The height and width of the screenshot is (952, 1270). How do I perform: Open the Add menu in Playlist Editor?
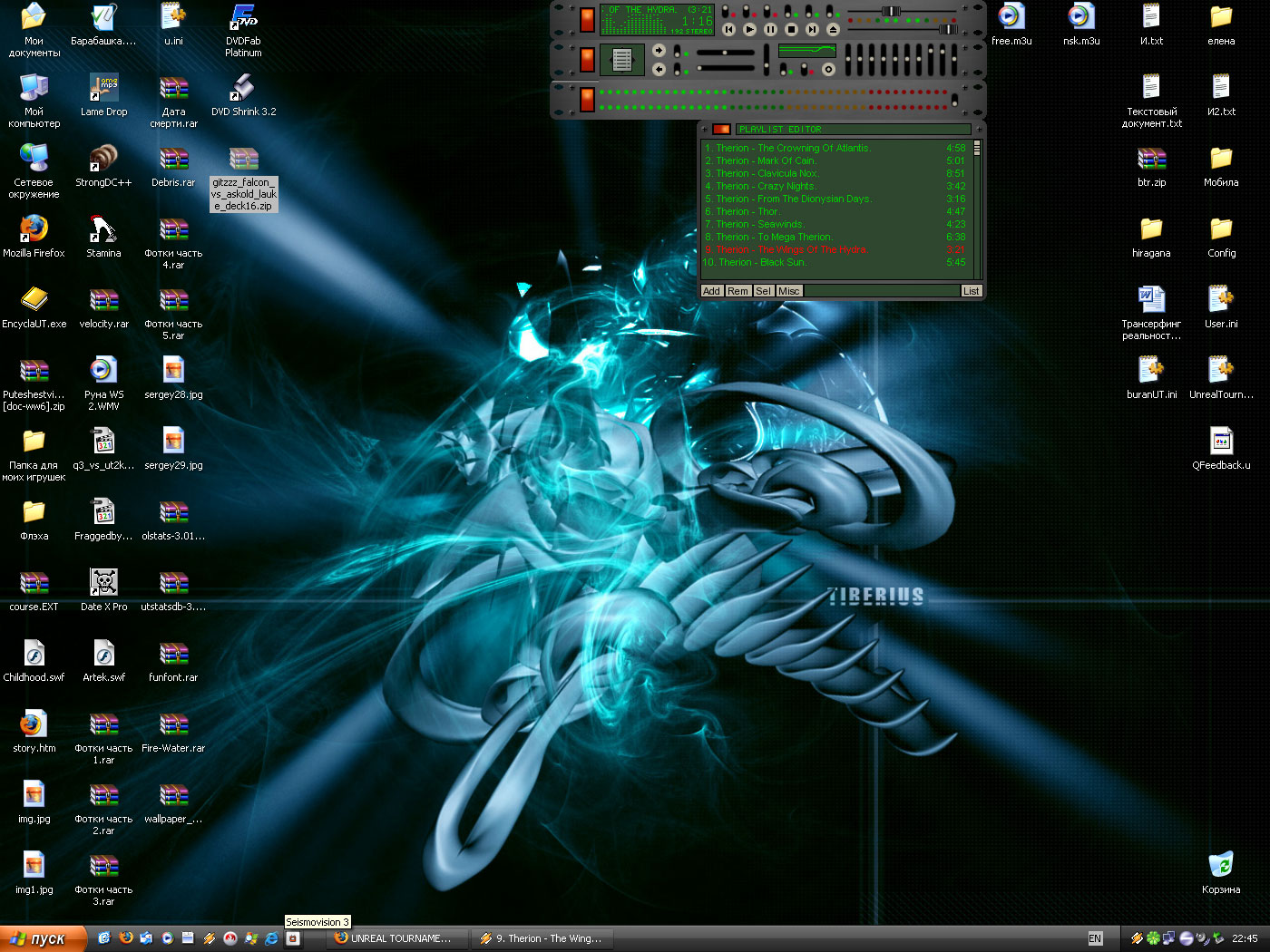tap(711, 291)
